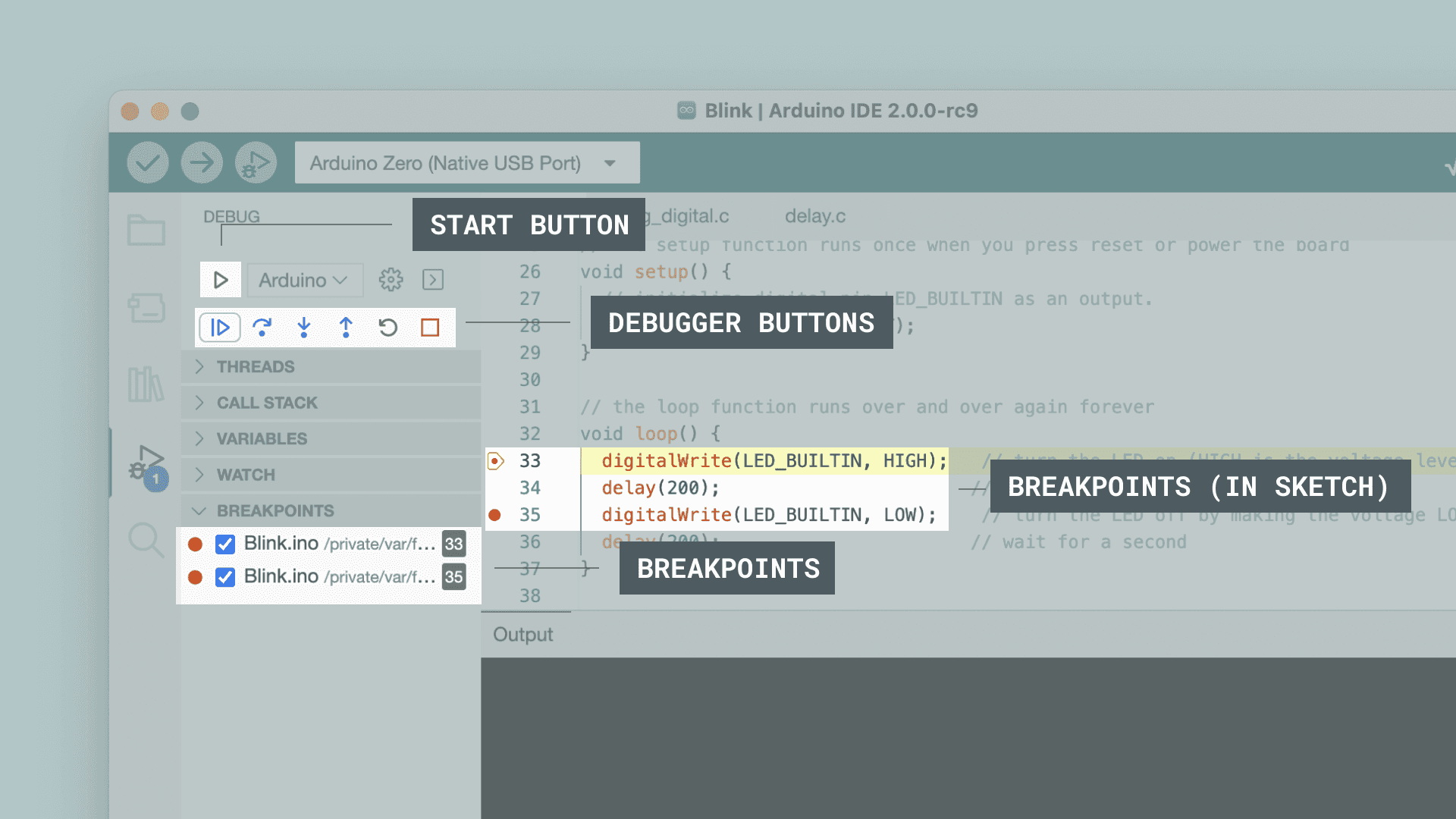Click the Restart debugger icon

coord(388,328)
